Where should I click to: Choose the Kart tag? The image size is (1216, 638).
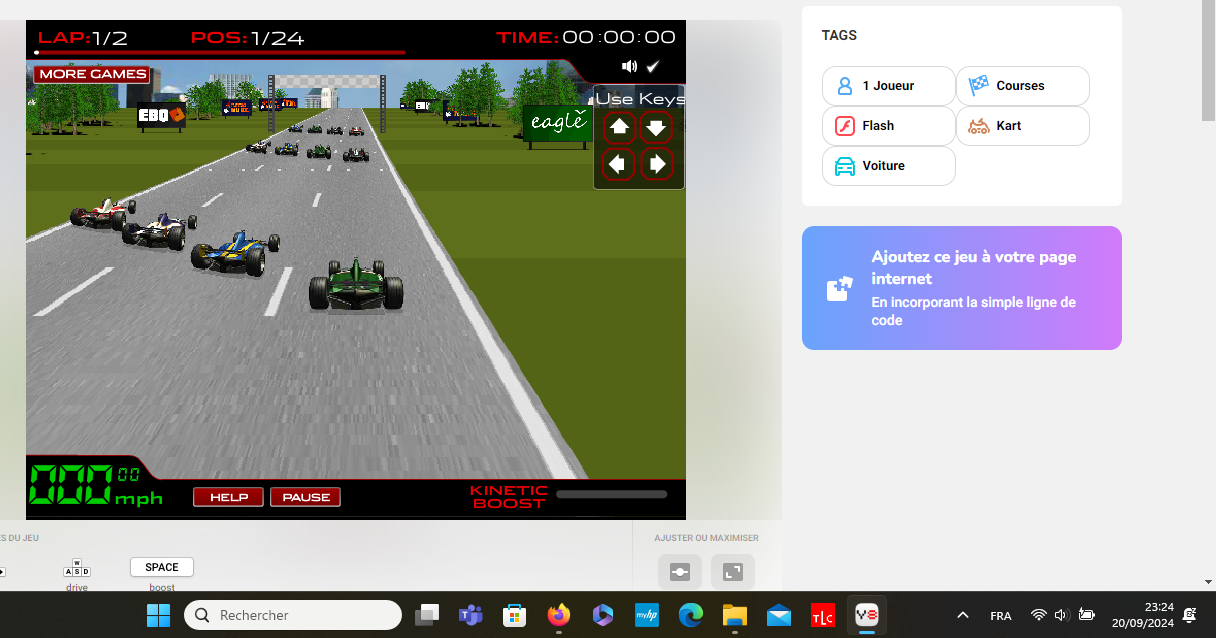pyautogui.click(x=1022, y=126)
